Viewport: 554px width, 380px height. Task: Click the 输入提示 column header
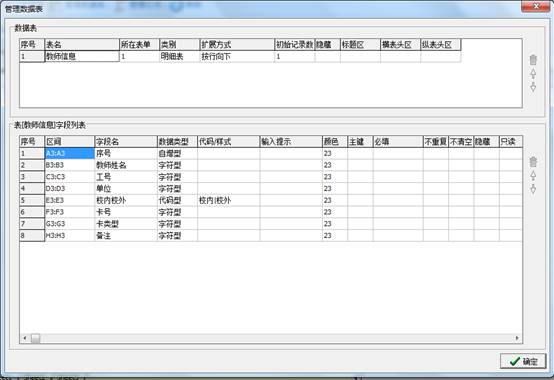291,142
